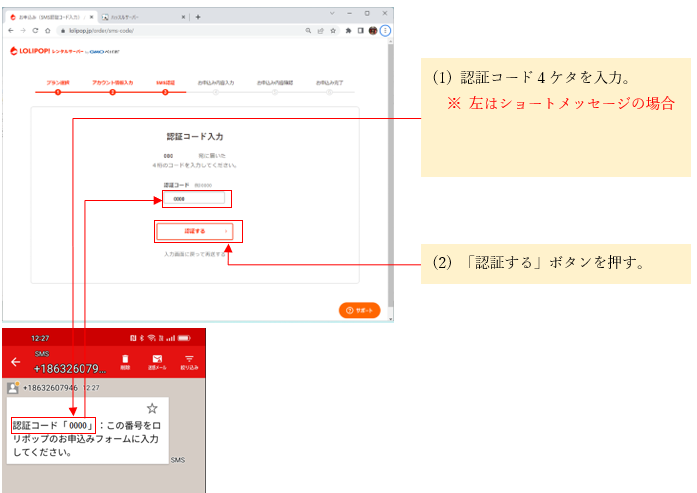Tap the filter icon in SMS toolbar
This screenshot has height=493, width=697.
tap(187, 360)
